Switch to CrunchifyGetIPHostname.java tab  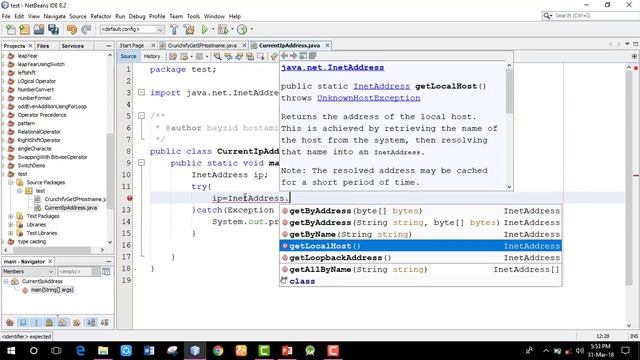point(202,45)
